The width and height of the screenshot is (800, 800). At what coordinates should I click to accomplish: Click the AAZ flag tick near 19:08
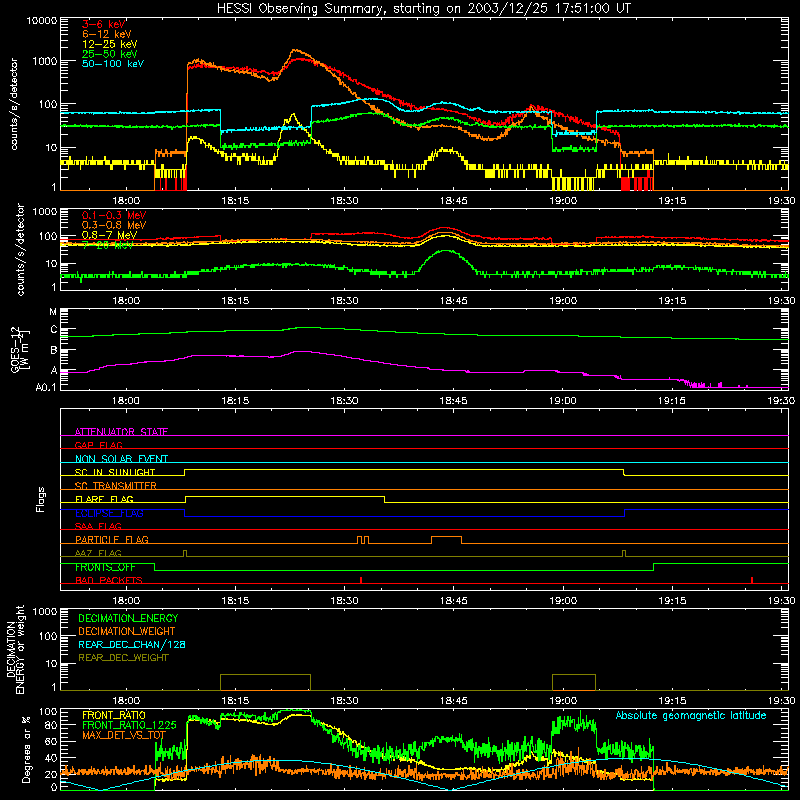[623, 553]
